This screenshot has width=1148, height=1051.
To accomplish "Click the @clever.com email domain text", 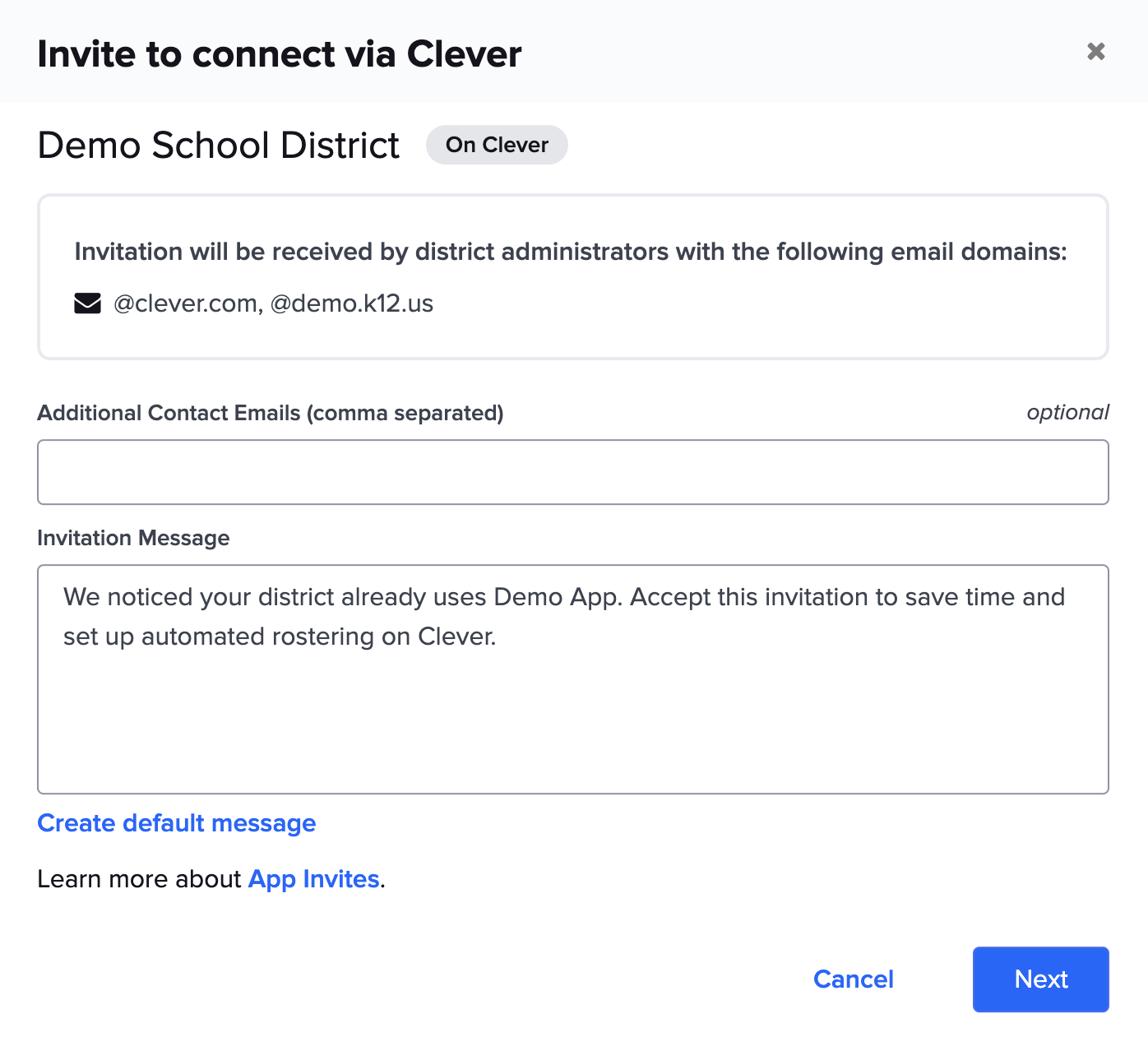I will click(187, 303).
